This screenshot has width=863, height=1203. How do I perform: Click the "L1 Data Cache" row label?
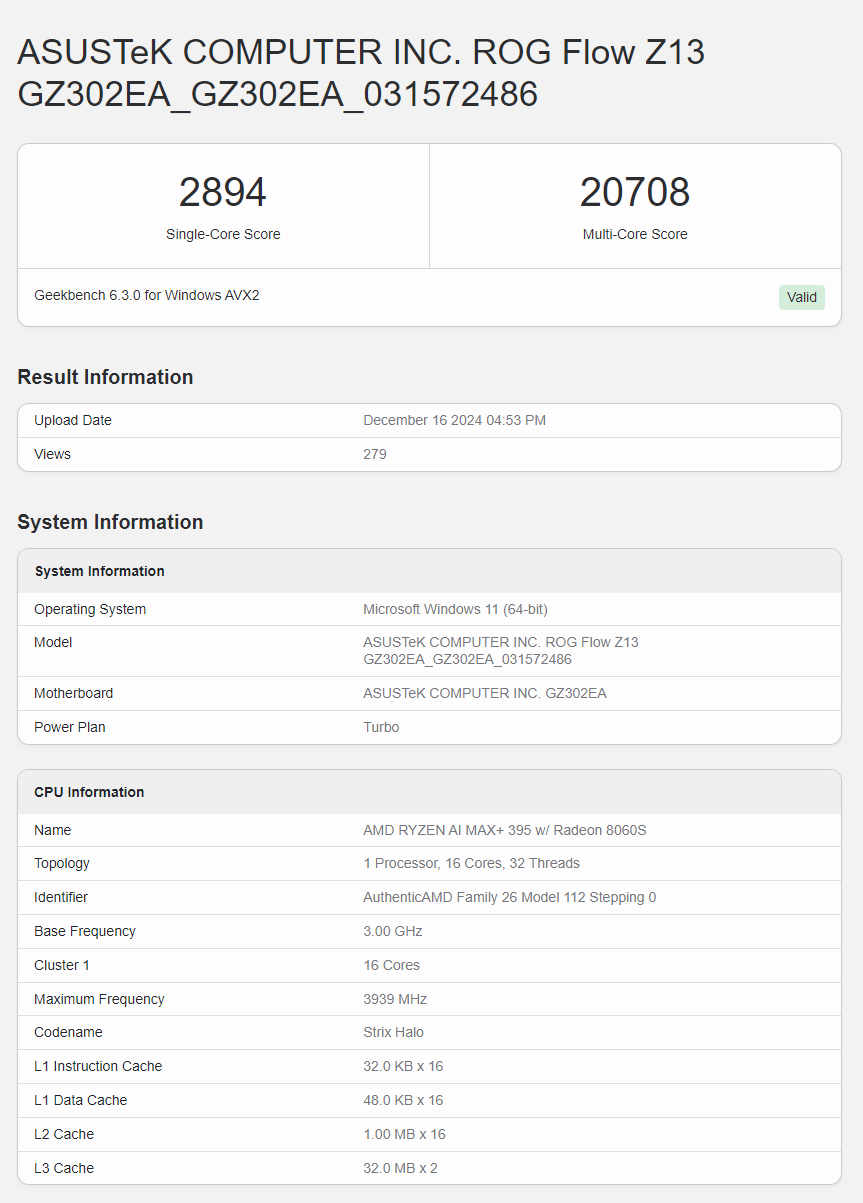tap(81, 1100)
